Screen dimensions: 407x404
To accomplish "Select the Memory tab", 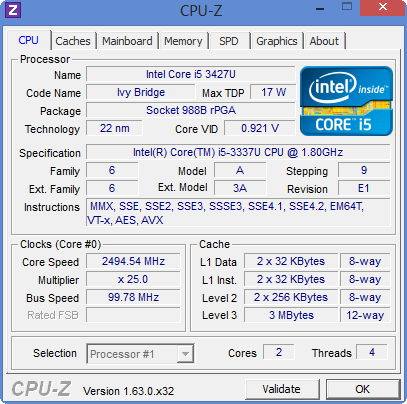I will click(183, 41).
